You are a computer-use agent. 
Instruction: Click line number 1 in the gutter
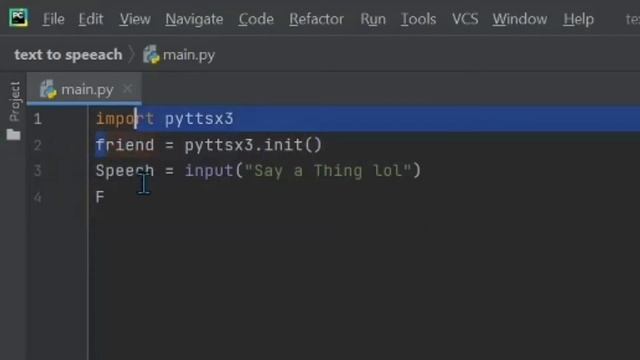[x=38, y=119]
